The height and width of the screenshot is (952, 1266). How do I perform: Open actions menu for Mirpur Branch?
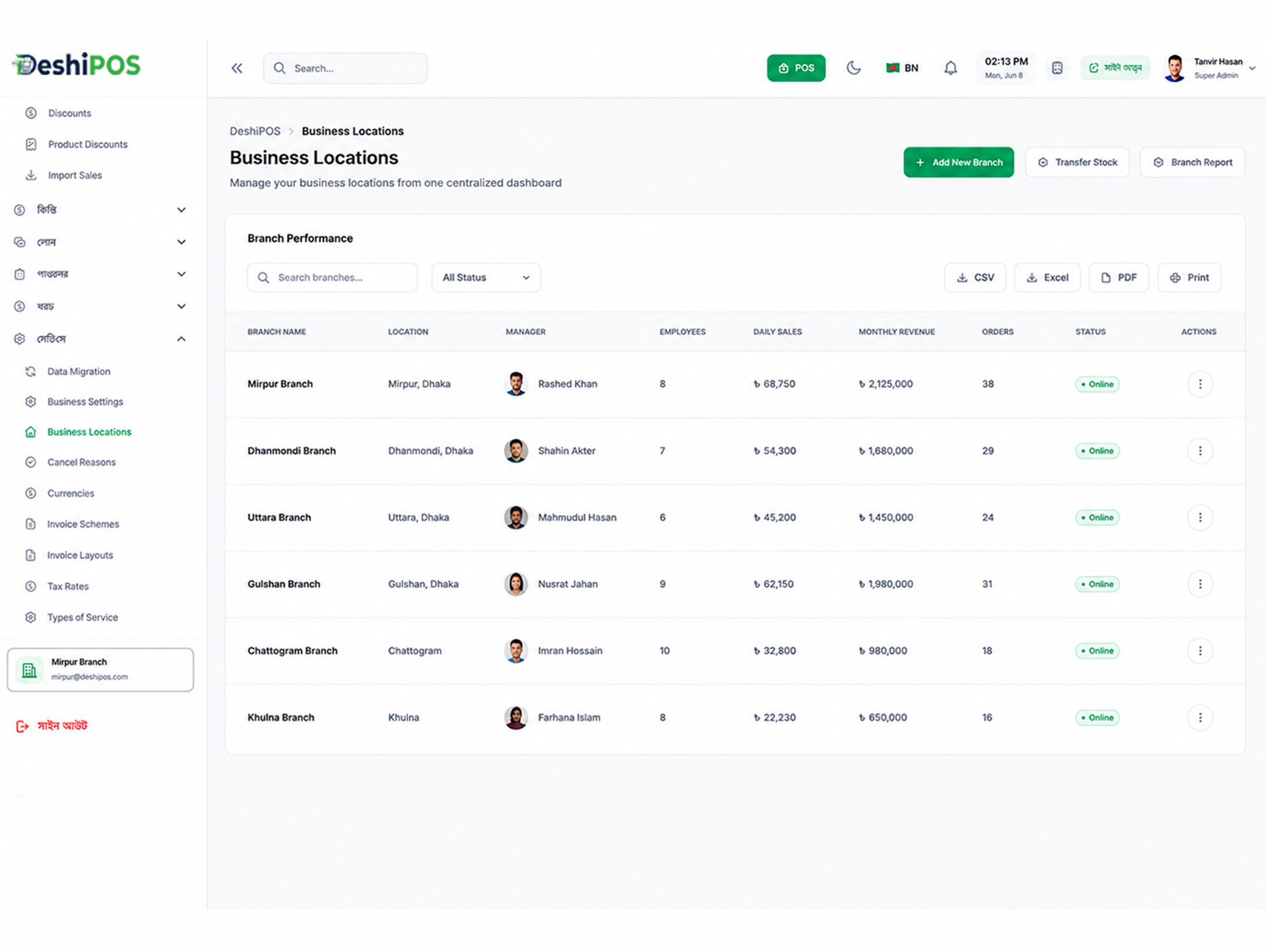point(1200,384)
